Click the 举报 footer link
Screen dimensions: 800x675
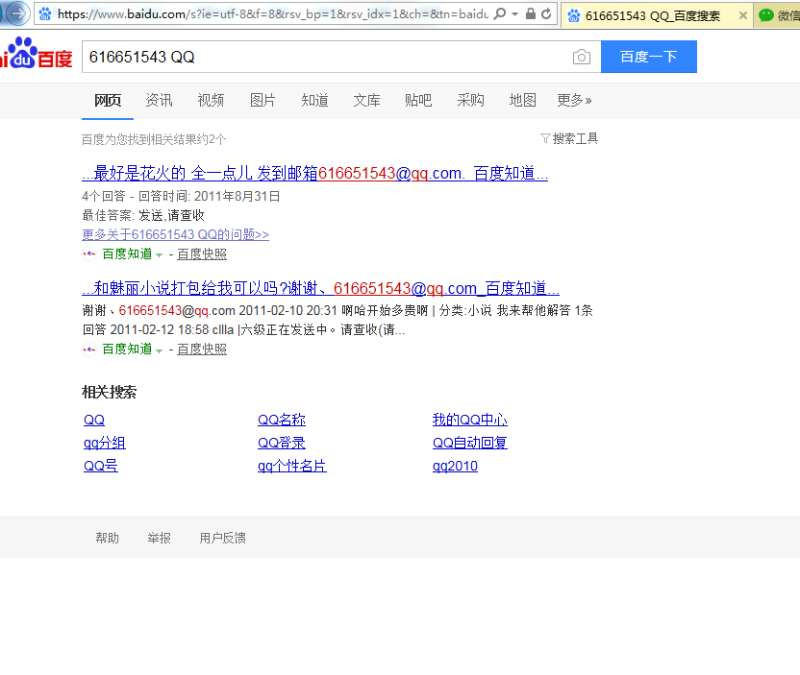[159, 538]
